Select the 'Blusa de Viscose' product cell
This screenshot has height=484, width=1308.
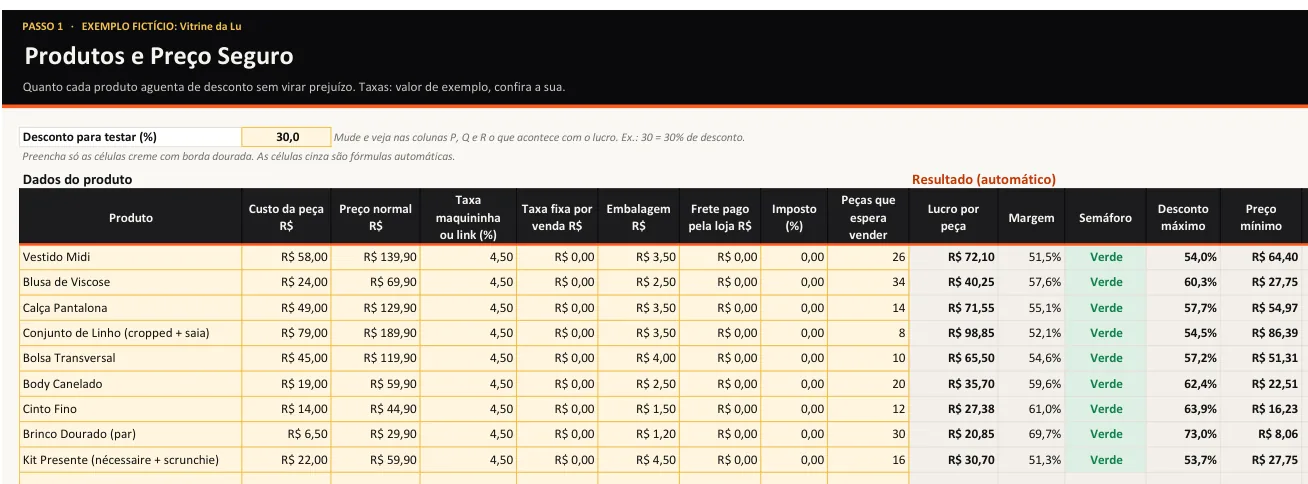[x=131, y=282]
